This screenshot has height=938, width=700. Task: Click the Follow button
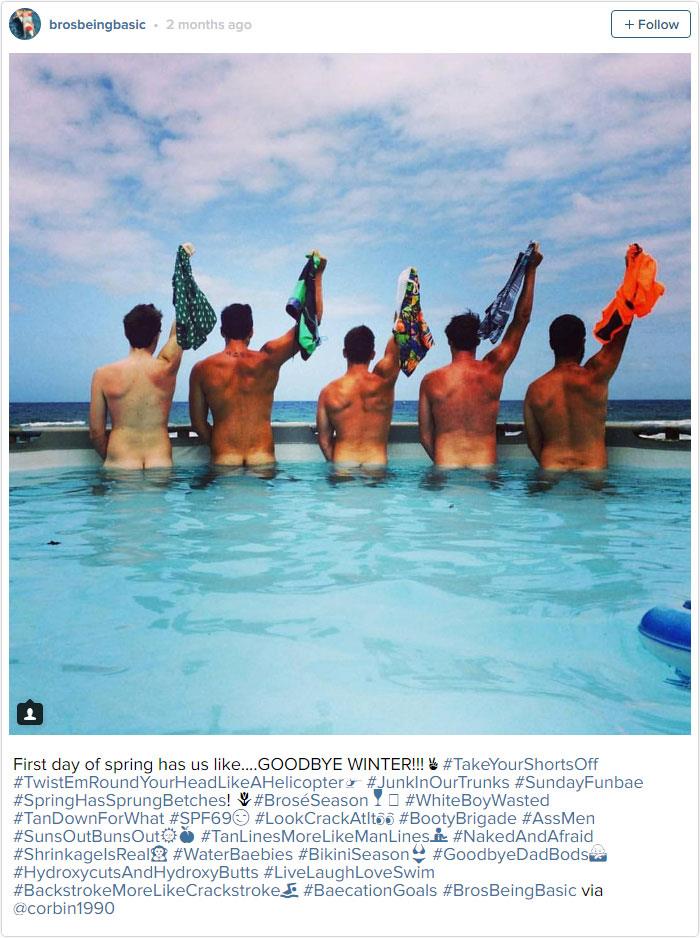tap(651, 24)
